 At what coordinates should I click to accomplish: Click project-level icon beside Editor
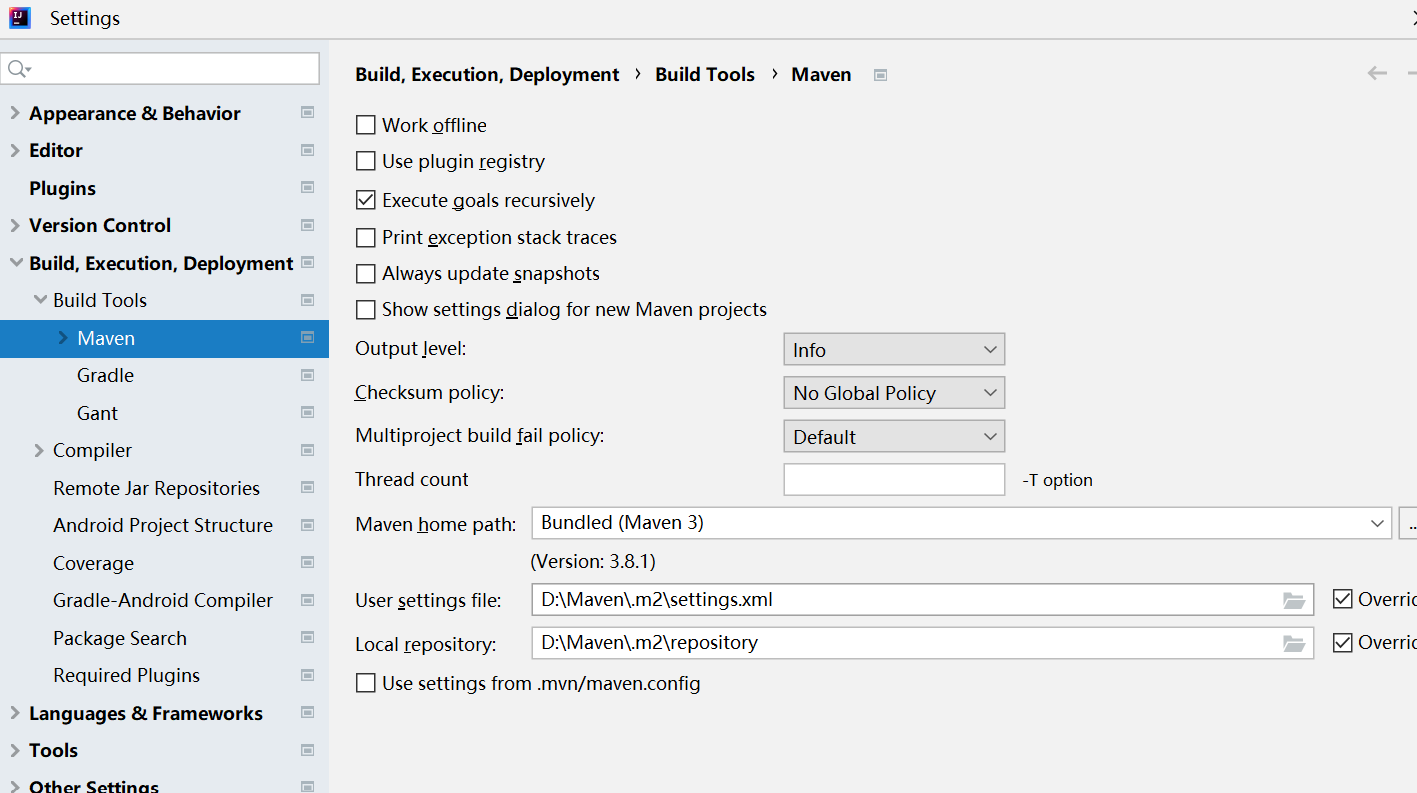click(x=308, y=150)
